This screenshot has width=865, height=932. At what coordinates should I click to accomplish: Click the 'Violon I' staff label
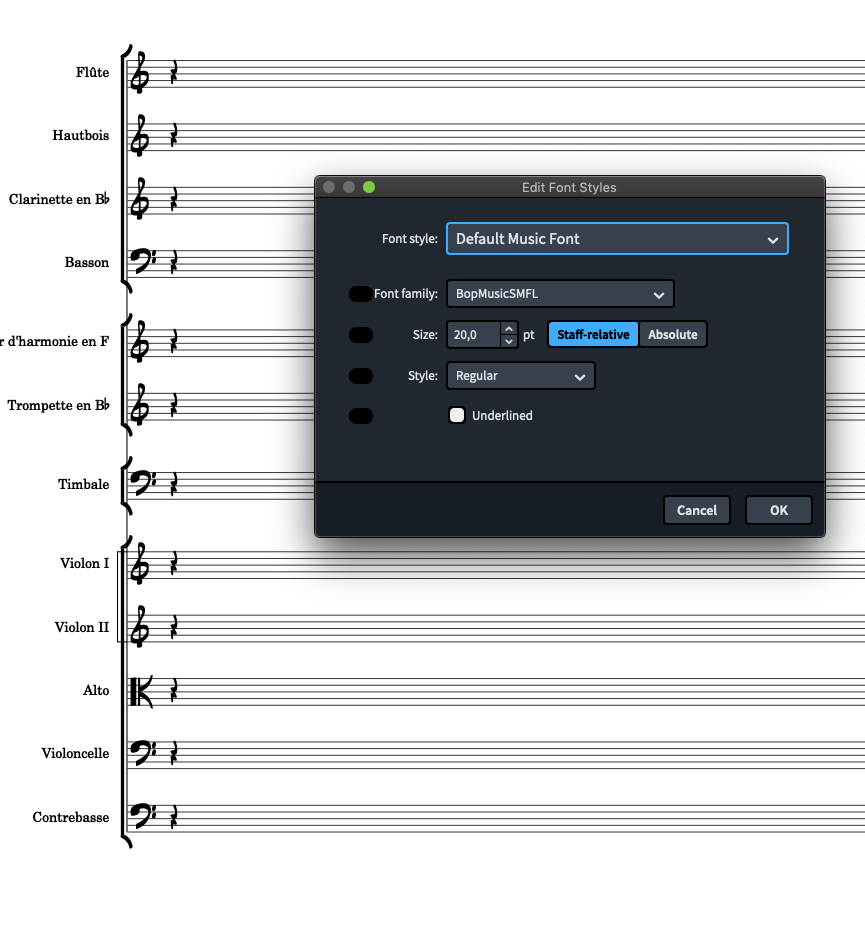coord(84,563)
